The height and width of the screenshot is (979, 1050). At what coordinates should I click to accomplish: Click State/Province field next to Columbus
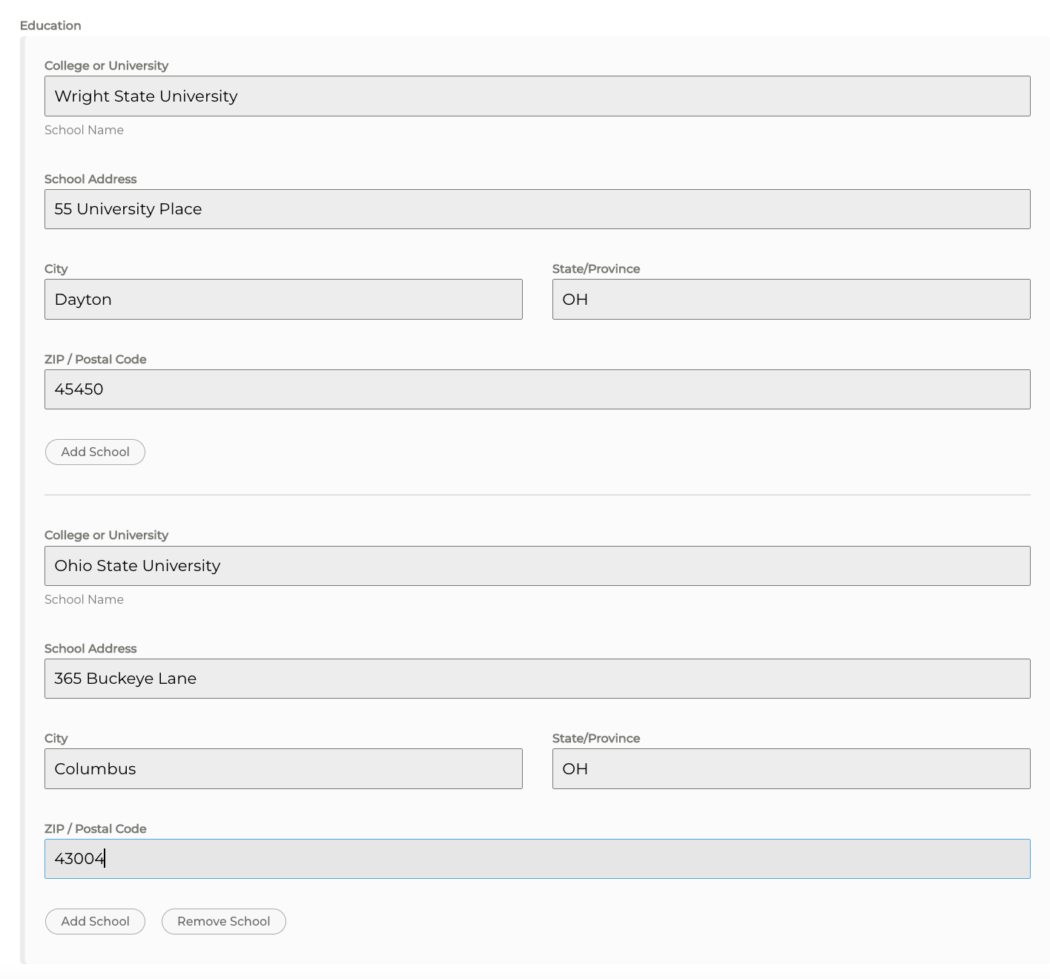pyautogui.click(x=790, y=769)
